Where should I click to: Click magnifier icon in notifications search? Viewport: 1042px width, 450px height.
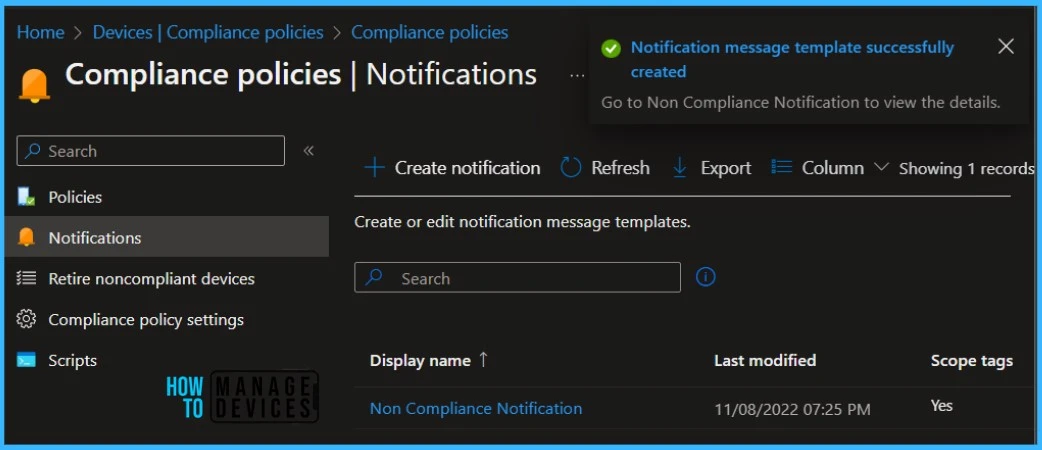coord(373,277)
